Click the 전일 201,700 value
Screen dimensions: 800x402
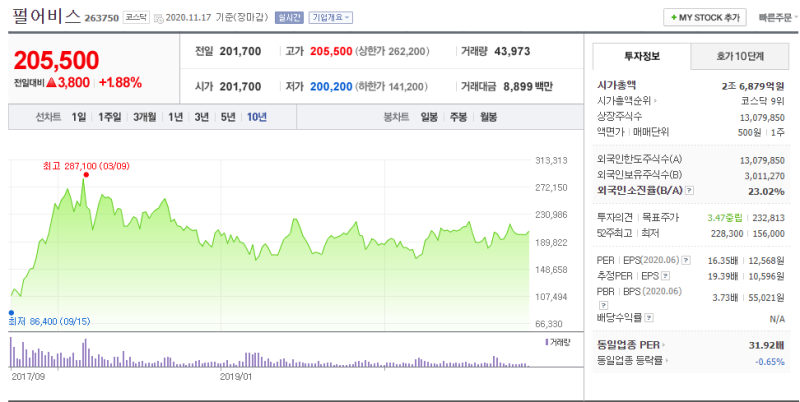[240, 51]
